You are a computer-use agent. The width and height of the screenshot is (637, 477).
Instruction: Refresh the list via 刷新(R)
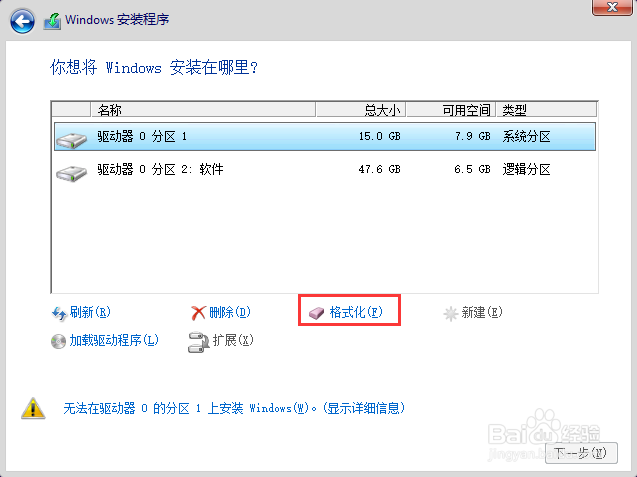[90, 312]
